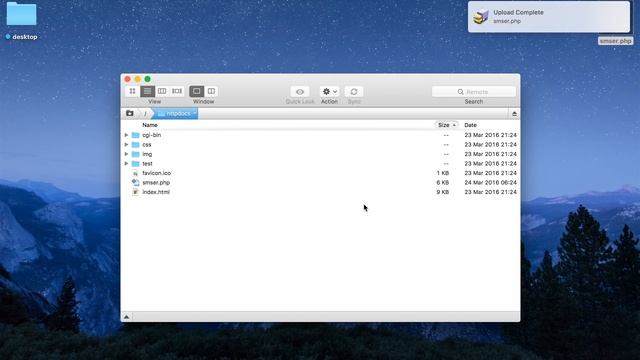Select the css folder icon
The height and width of the screenshot is (360, 640).
pyautogui.click(x=136, y=144)
